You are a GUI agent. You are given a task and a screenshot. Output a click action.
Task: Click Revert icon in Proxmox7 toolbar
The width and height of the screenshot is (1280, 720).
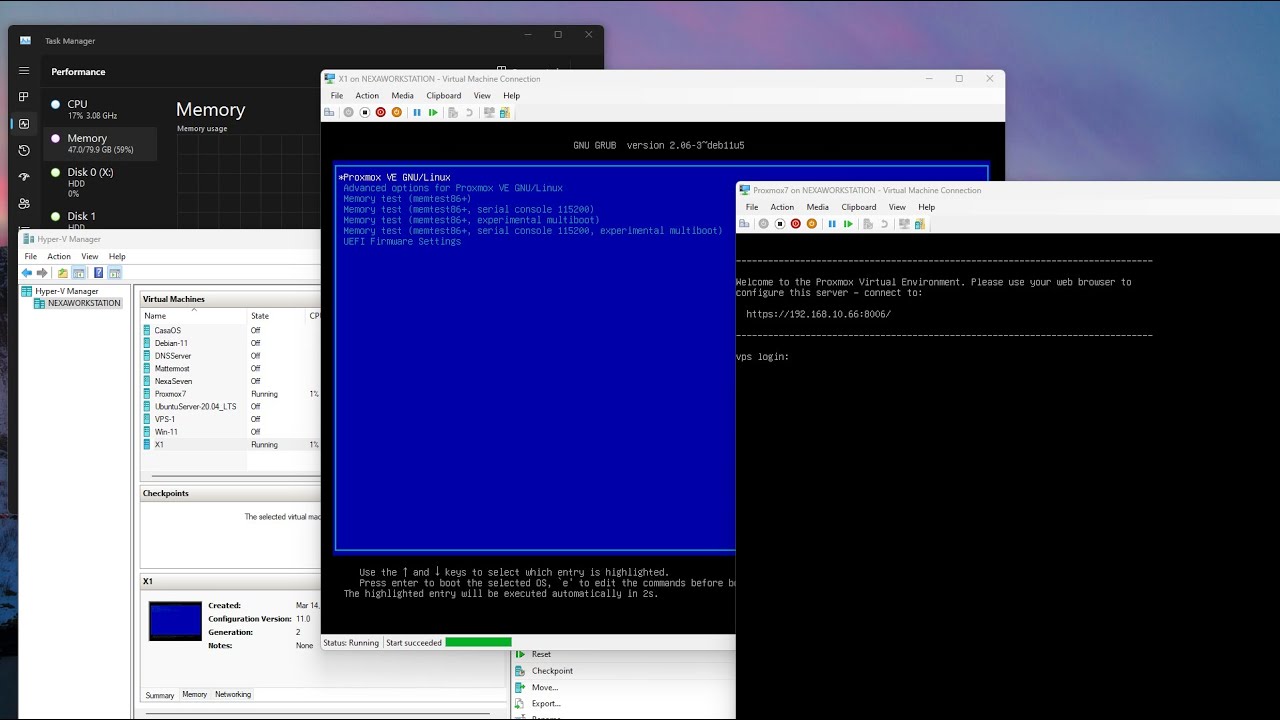(x=884, y=224)
